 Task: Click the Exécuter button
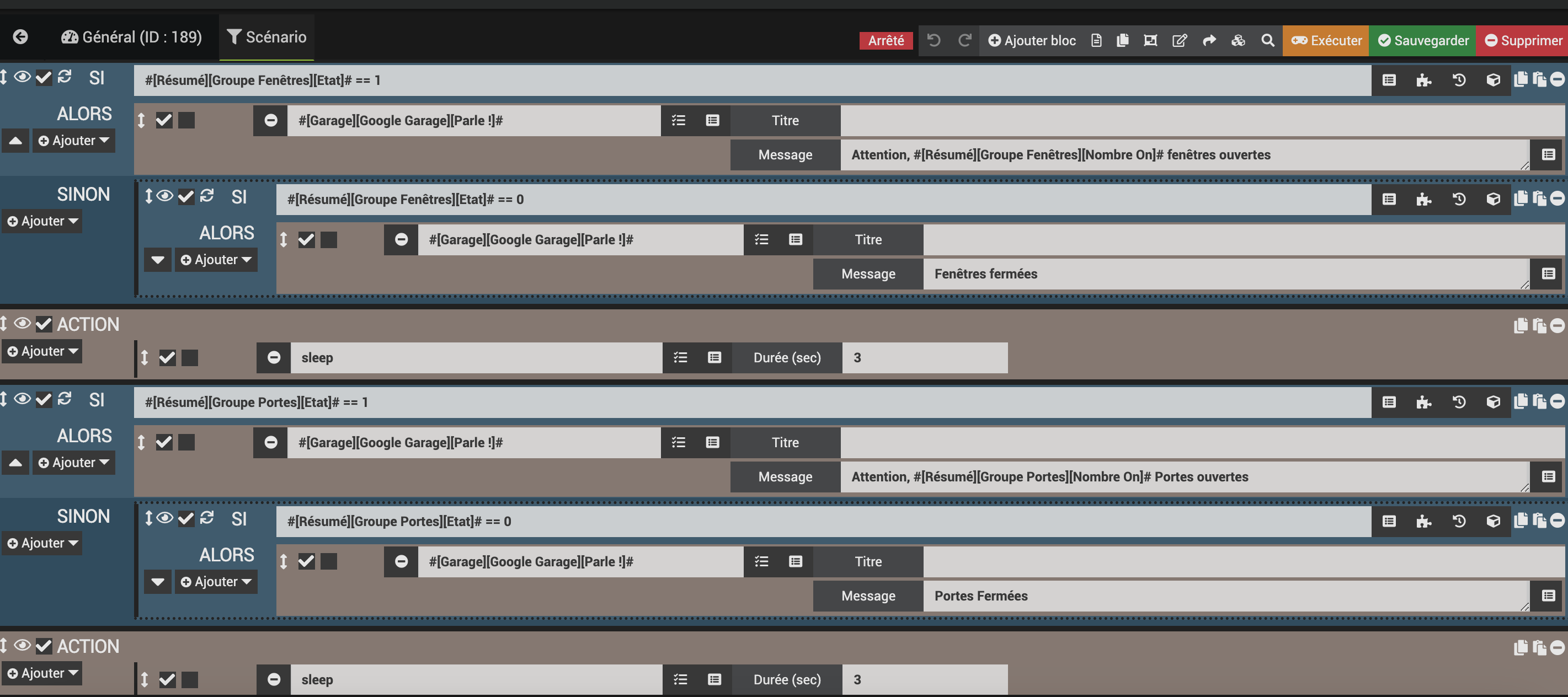(1326, 41)
